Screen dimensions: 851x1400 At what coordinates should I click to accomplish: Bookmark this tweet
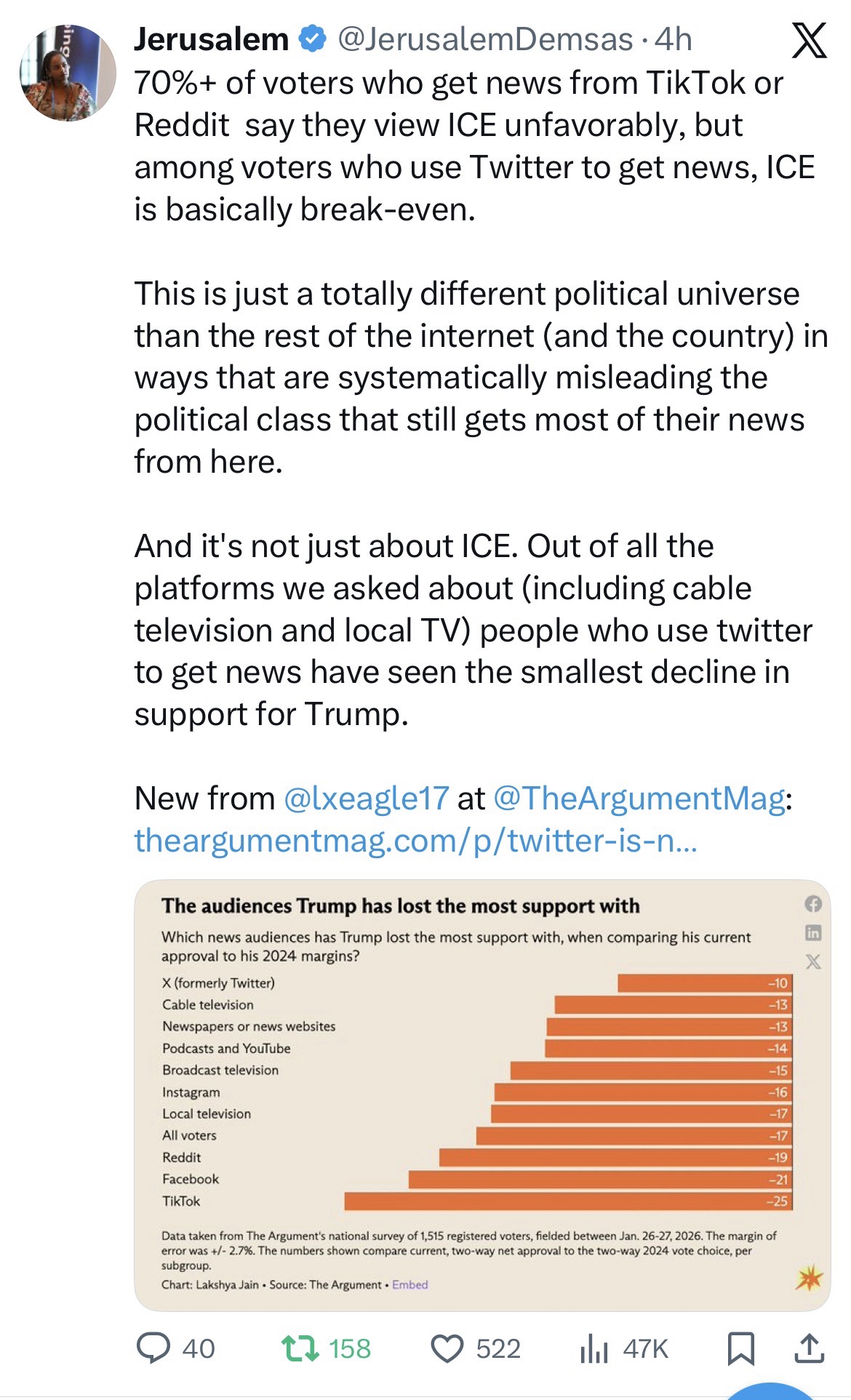pos(740,1349)
